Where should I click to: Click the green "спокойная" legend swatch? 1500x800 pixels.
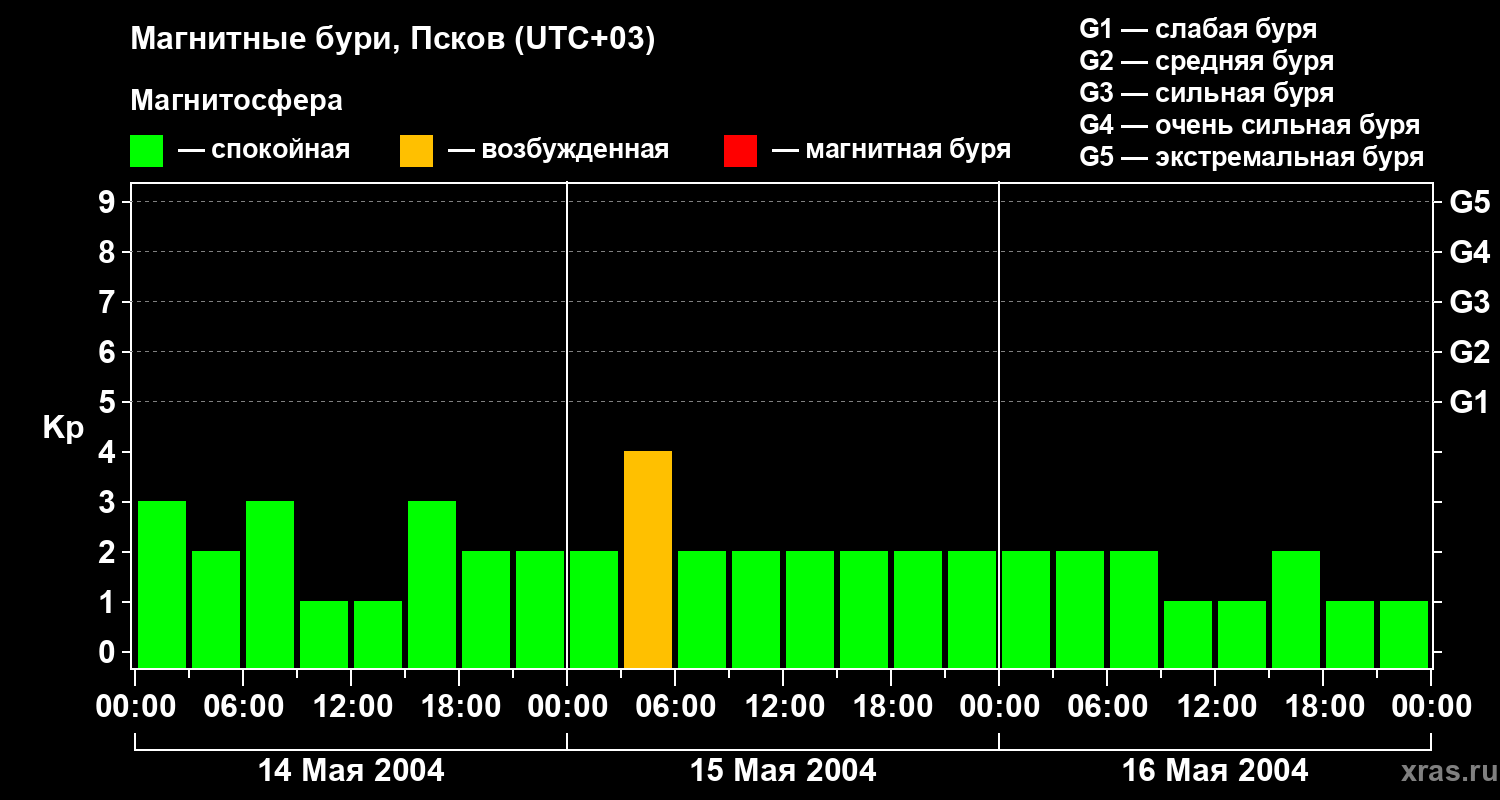[146, 150]
